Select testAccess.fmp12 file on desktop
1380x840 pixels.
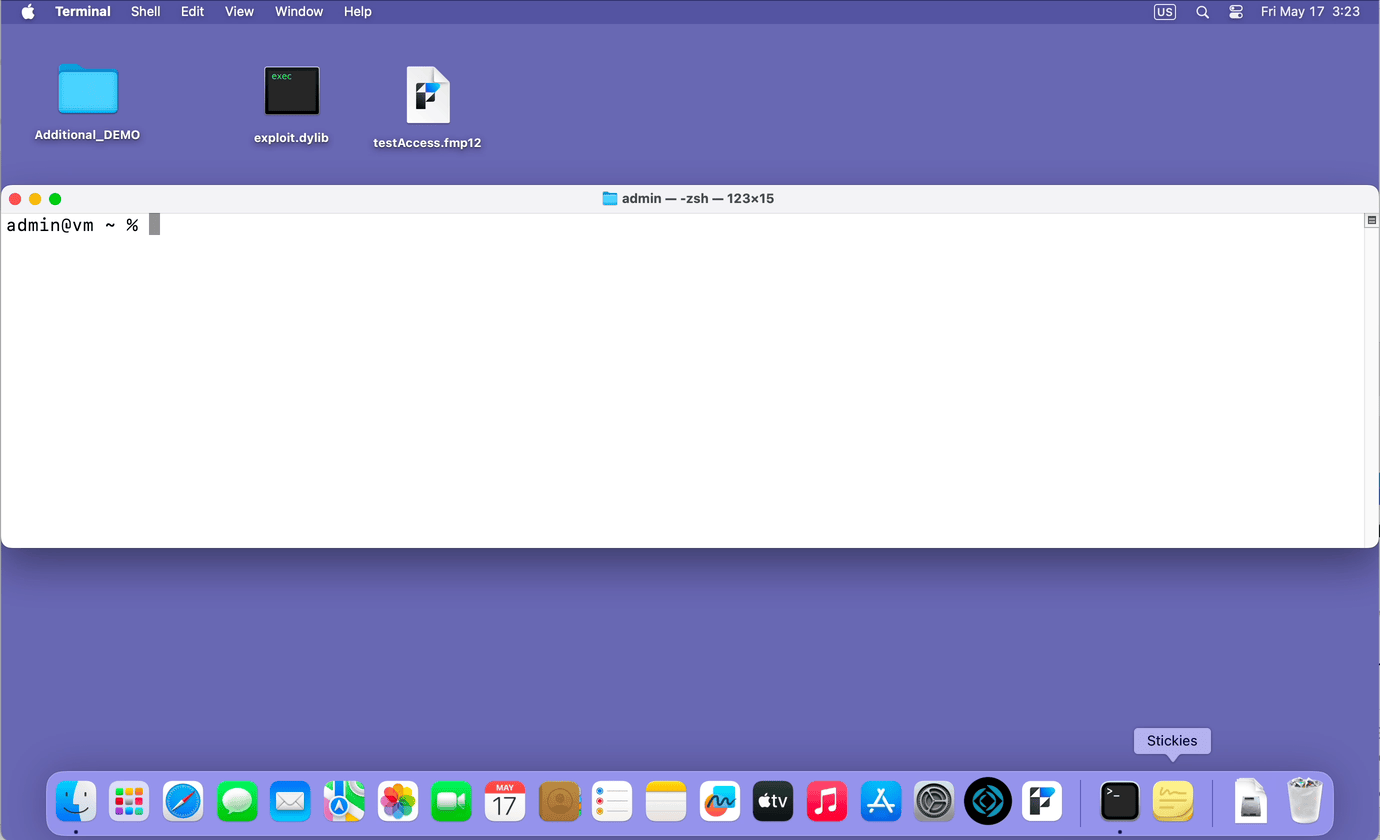coord(427,96)
